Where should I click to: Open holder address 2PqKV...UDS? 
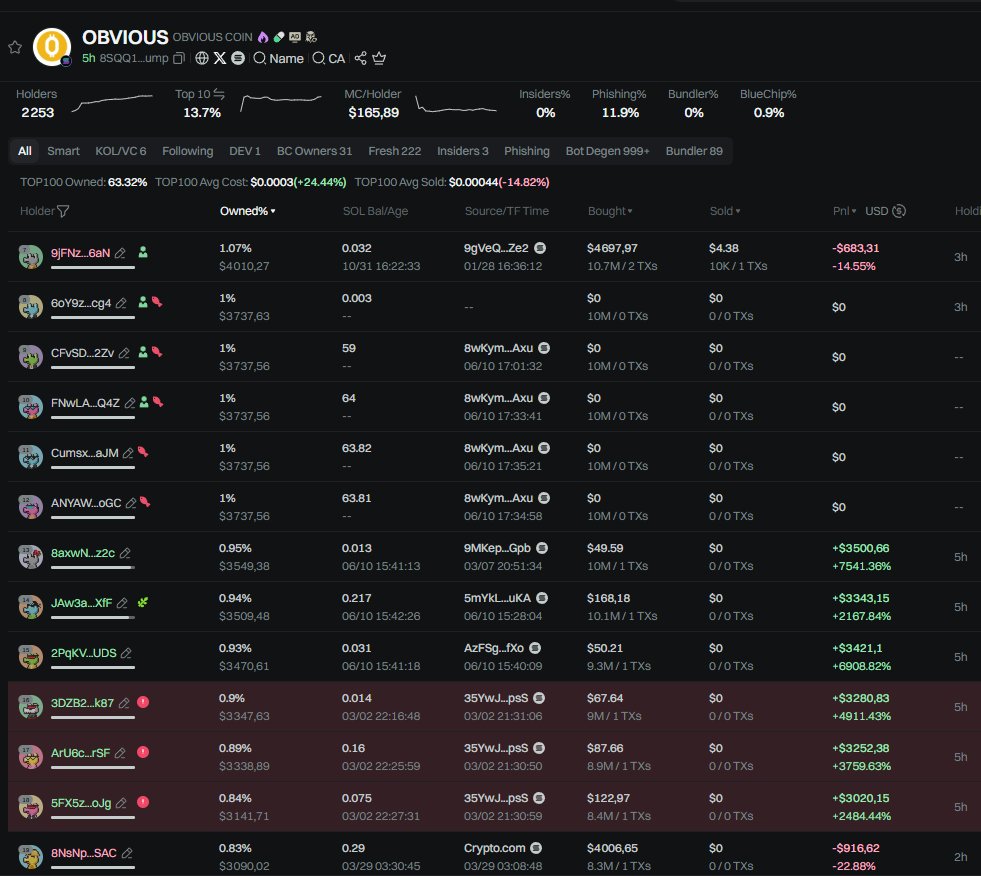83,653
